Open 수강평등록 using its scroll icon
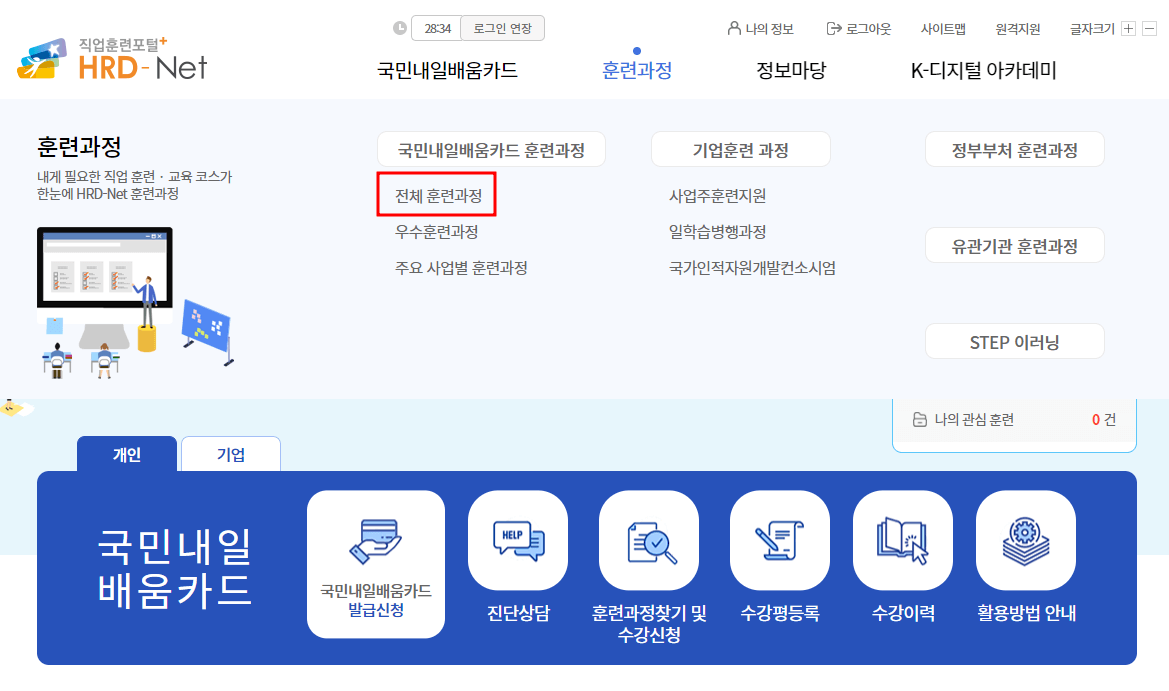Image resolution: width=1169 pixels, height=691 pixels. (x=780, y=540)
